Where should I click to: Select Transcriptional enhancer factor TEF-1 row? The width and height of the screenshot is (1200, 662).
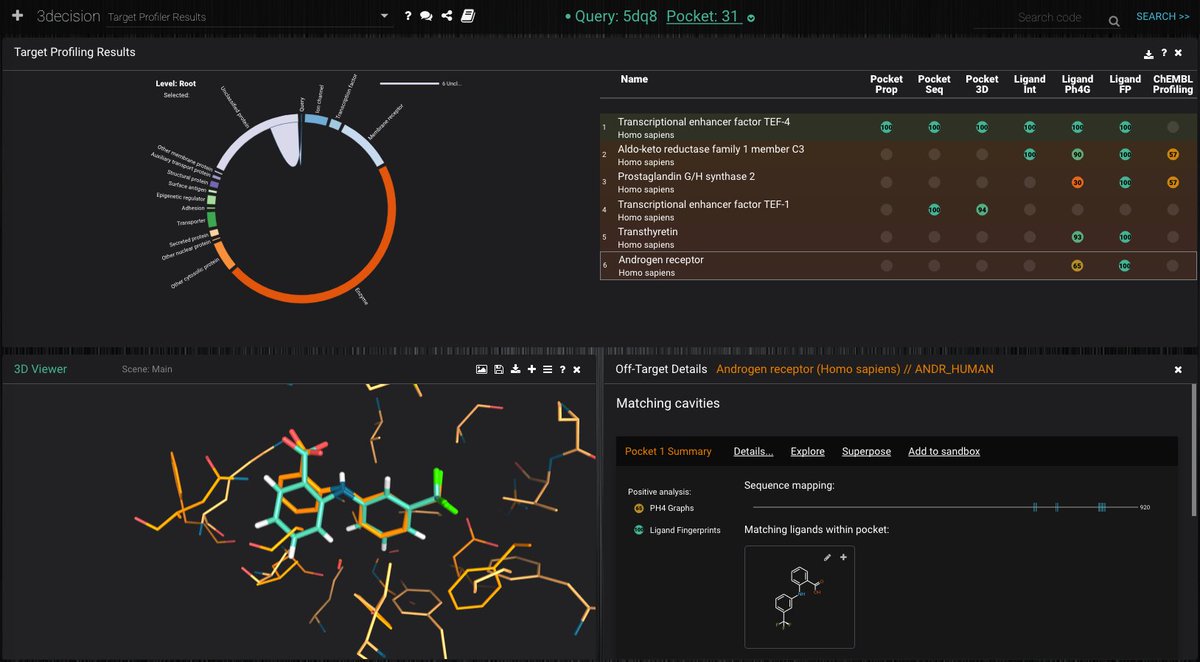[x=898, y=210]
